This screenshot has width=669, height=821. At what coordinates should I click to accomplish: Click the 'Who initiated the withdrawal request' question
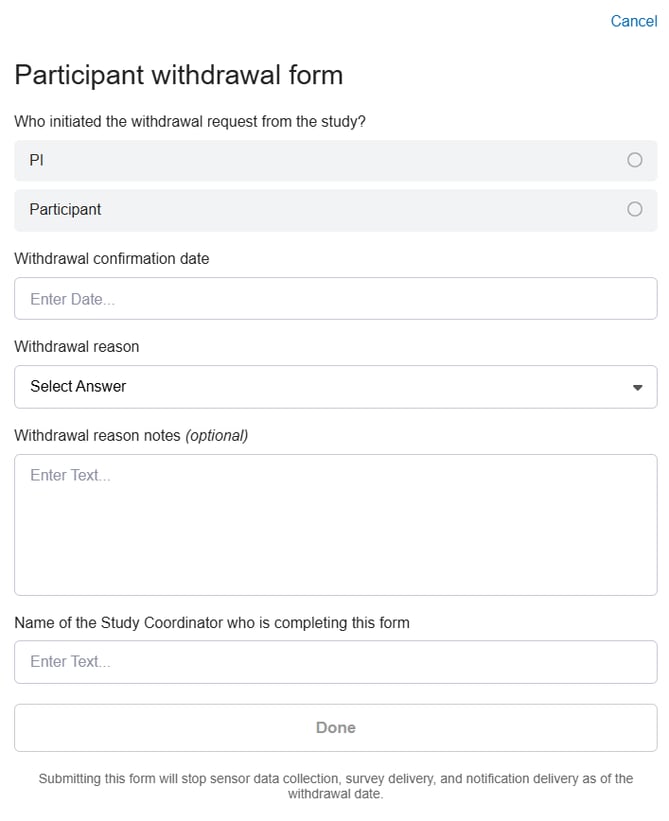[x=190, y=121]
